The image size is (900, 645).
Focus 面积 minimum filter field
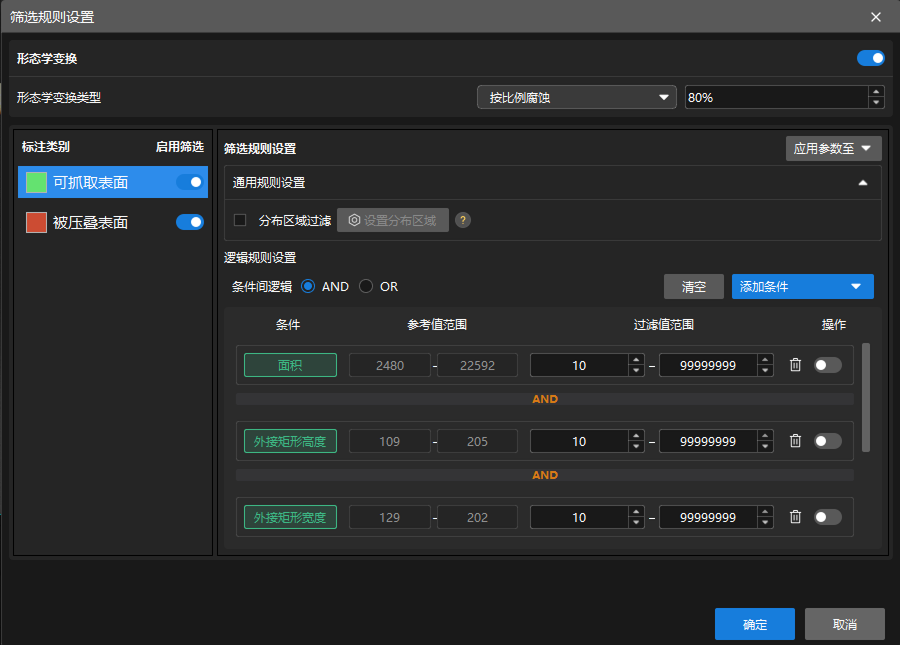pyautogui.click(x=579, y=365)
